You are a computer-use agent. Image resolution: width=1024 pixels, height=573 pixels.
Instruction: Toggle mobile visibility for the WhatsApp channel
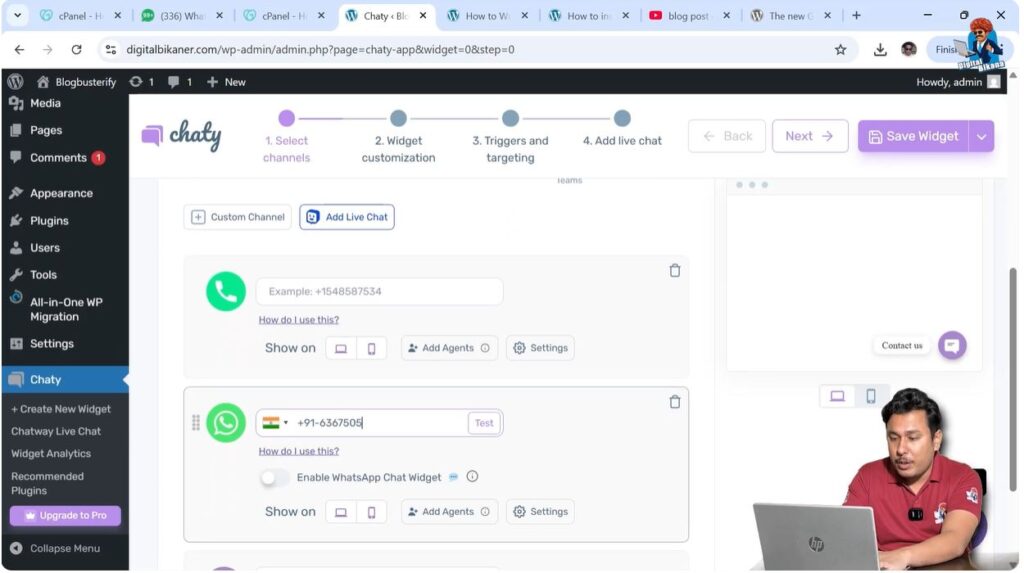point(371,512)
